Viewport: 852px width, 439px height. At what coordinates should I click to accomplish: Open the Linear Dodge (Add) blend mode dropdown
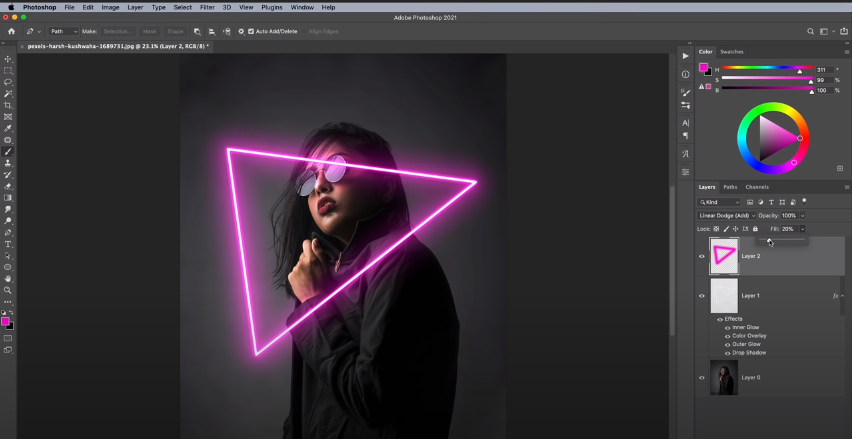[x=725, y=215]
